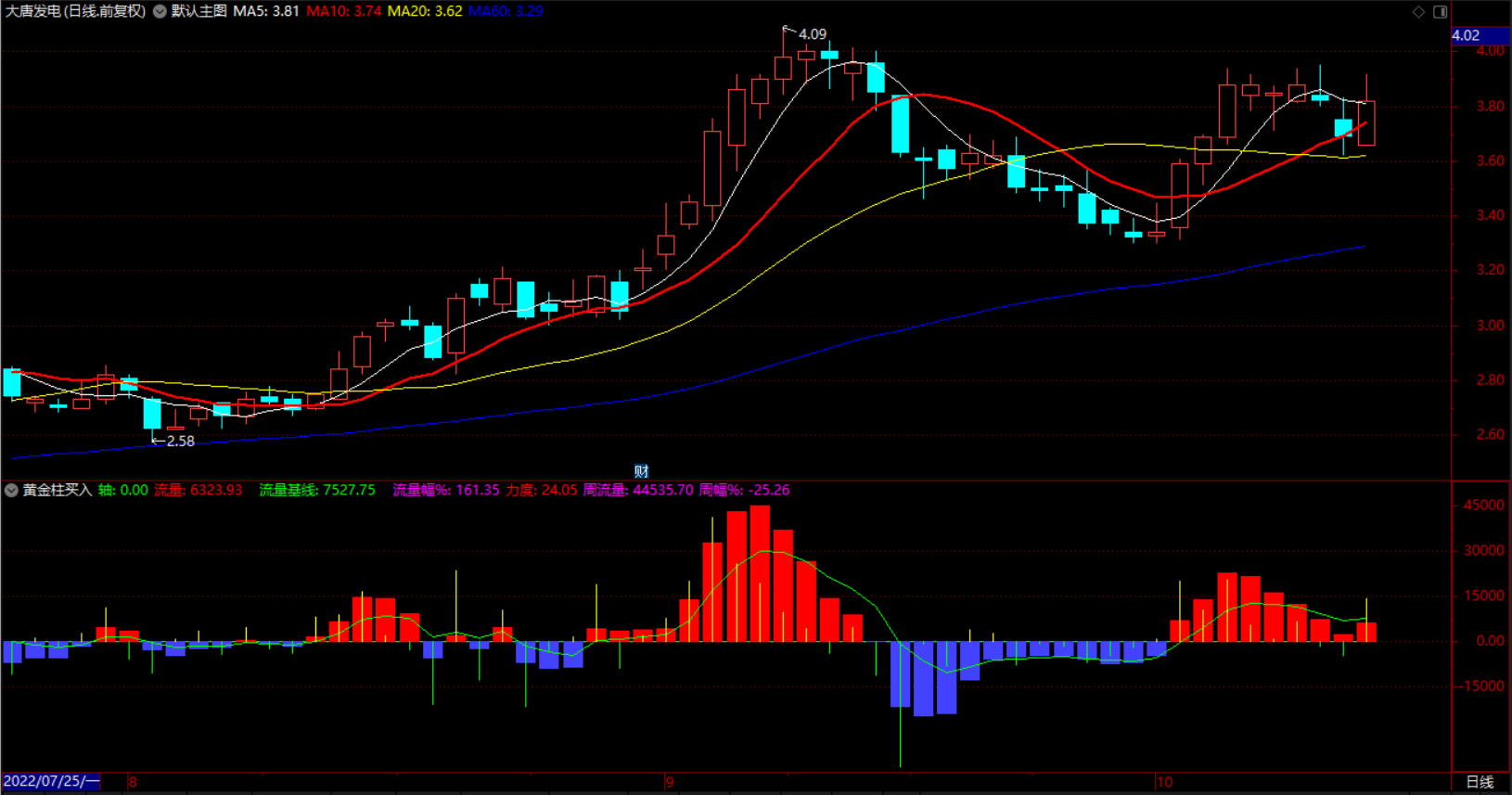The image size is (1512, 795).
Task: Click the 流量: 6323.93 readout
Action: pos(198,490)
